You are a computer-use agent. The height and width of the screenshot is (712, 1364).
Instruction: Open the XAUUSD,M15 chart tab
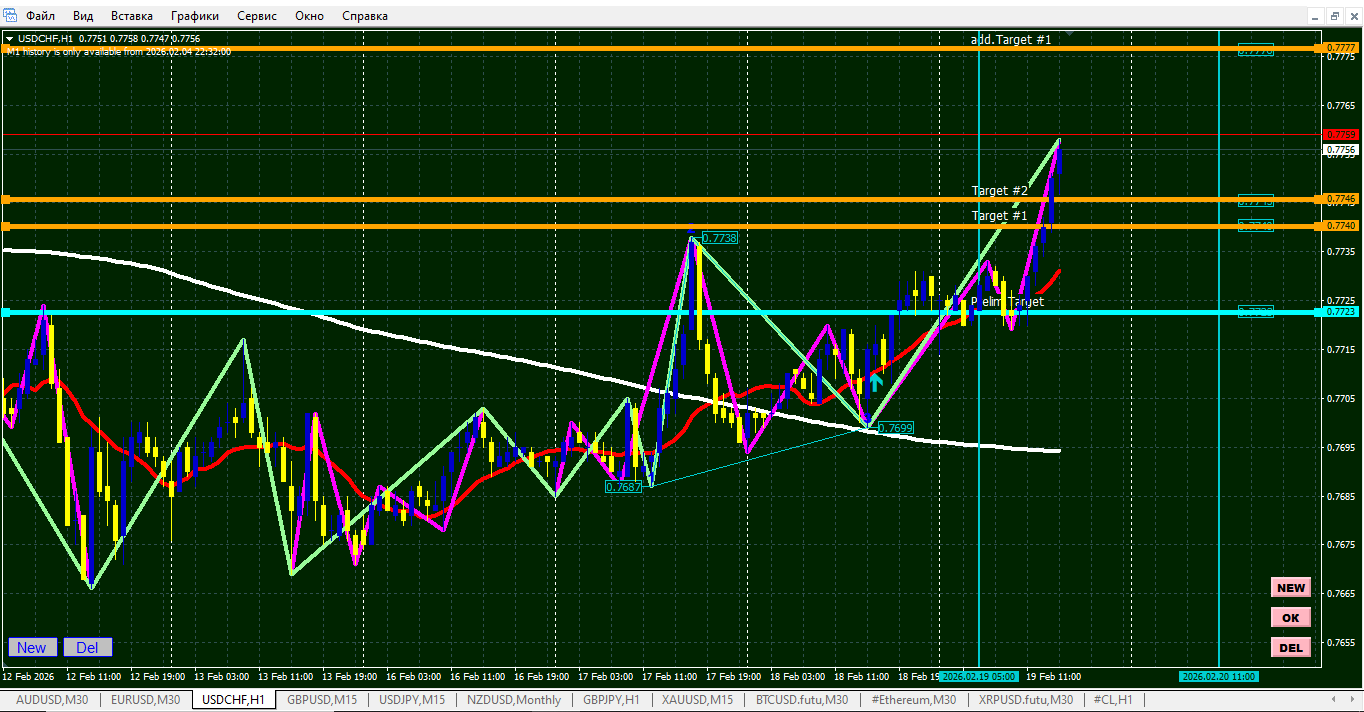pyautogui.click(x=697, y=700)
